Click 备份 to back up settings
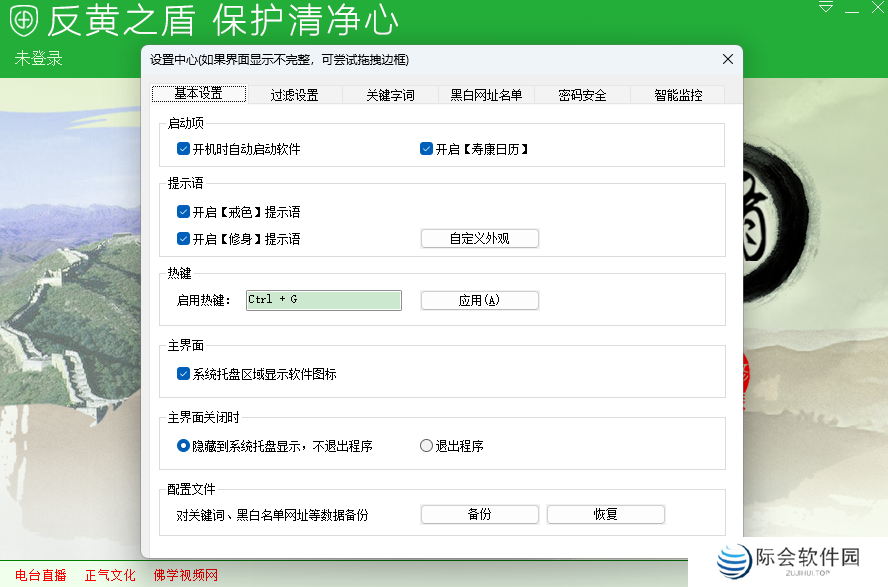Screen dimensions: 888x587 click(x=479, y=514)
